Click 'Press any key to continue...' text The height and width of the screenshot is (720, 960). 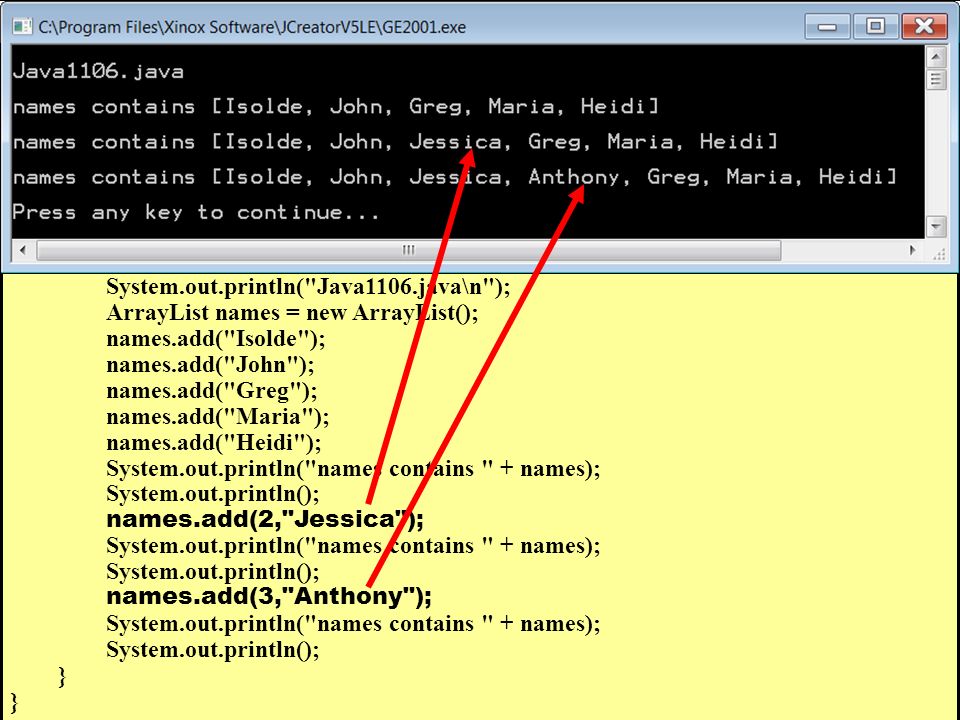coord(196,212)
